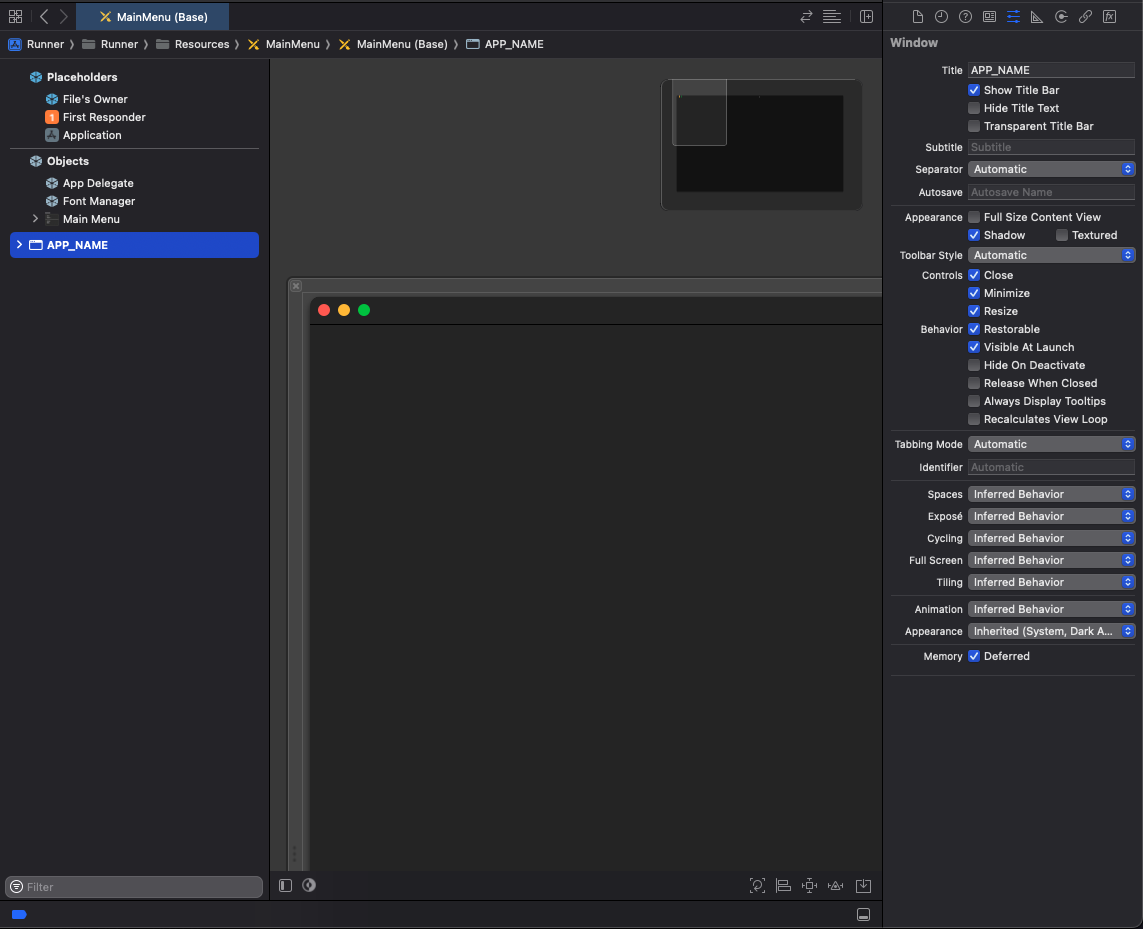
Task: Open the Toolbar Style dropdown
Action: point(1051,255)
